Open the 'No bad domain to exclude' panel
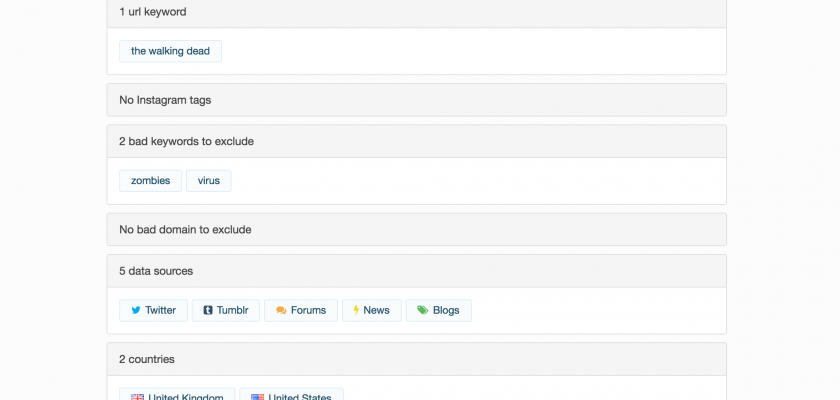Viewport: 840px width, 400px height. tap(416, 229)
